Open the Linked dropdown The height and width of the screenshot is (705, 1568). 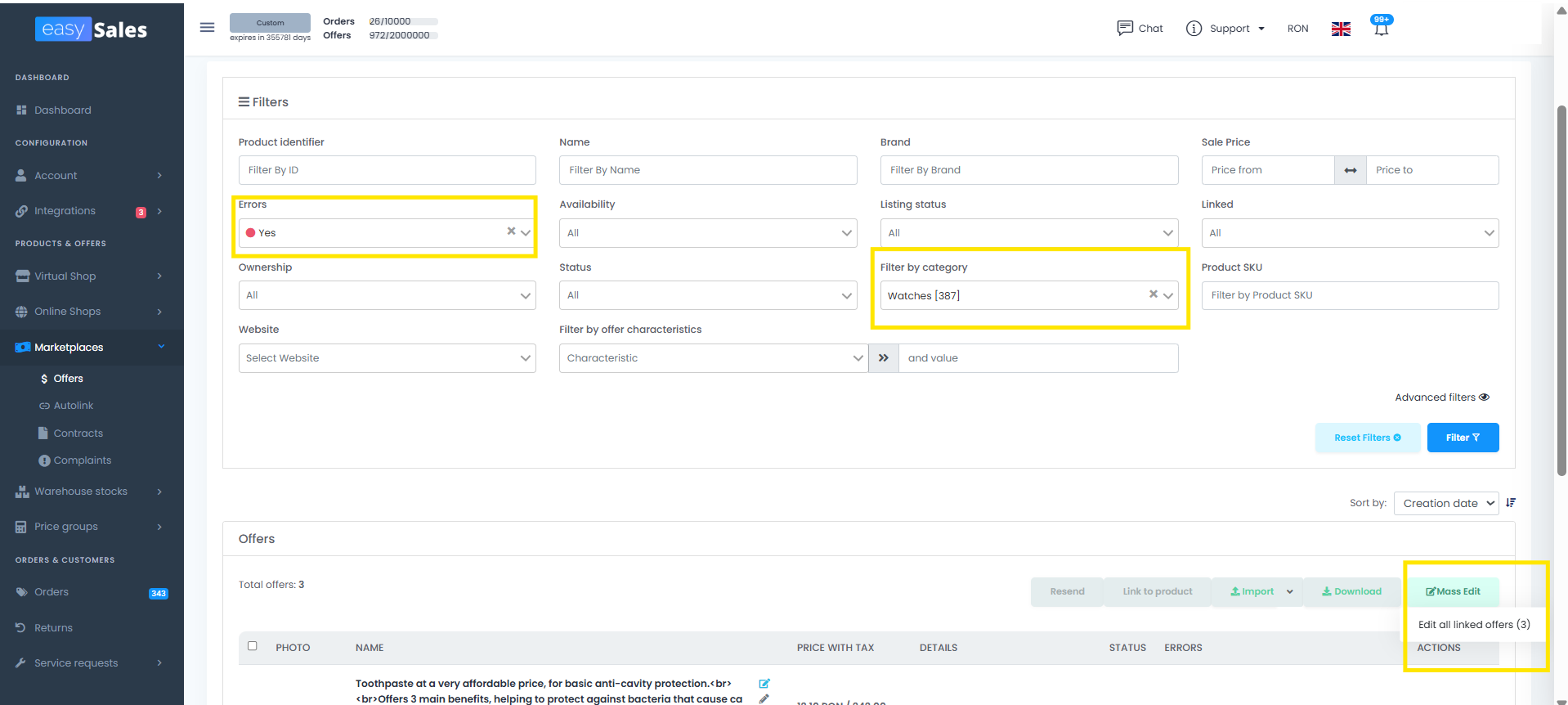click(x=1351, y=233)
